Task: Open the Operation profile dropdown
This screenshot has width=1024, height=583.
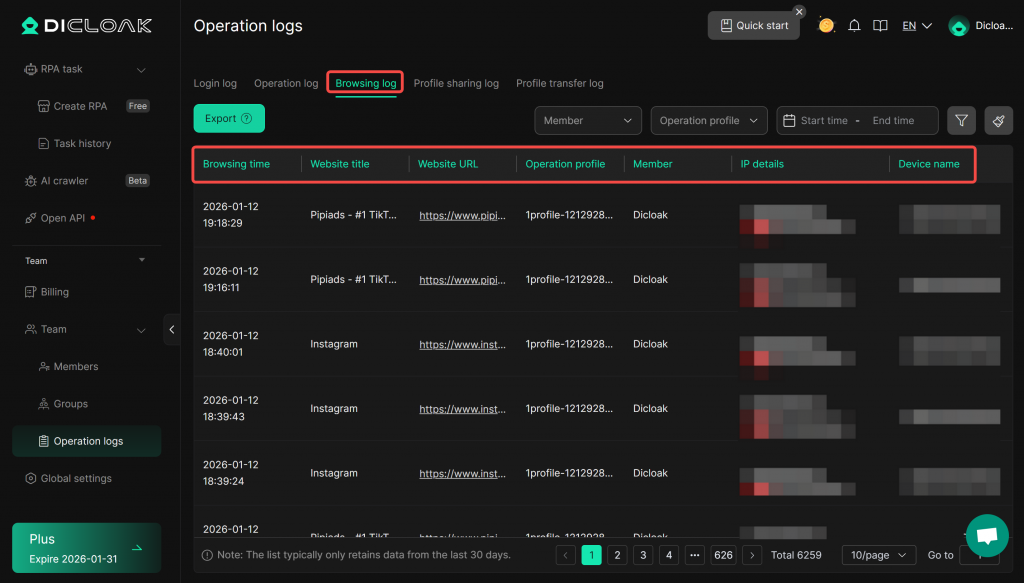Action: [x=709, y=120]
